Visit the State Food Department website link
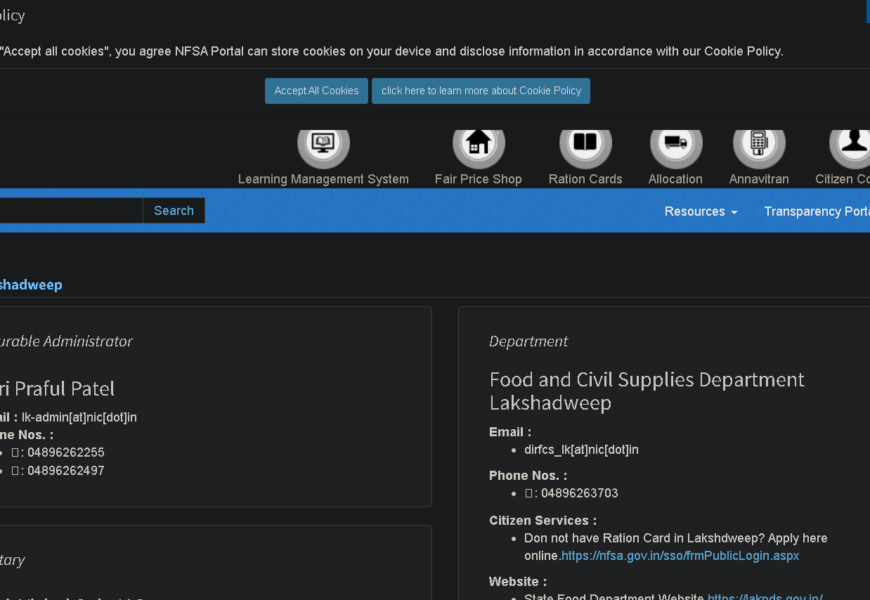Viewport: 870px width, 600px height. point(765,597)
